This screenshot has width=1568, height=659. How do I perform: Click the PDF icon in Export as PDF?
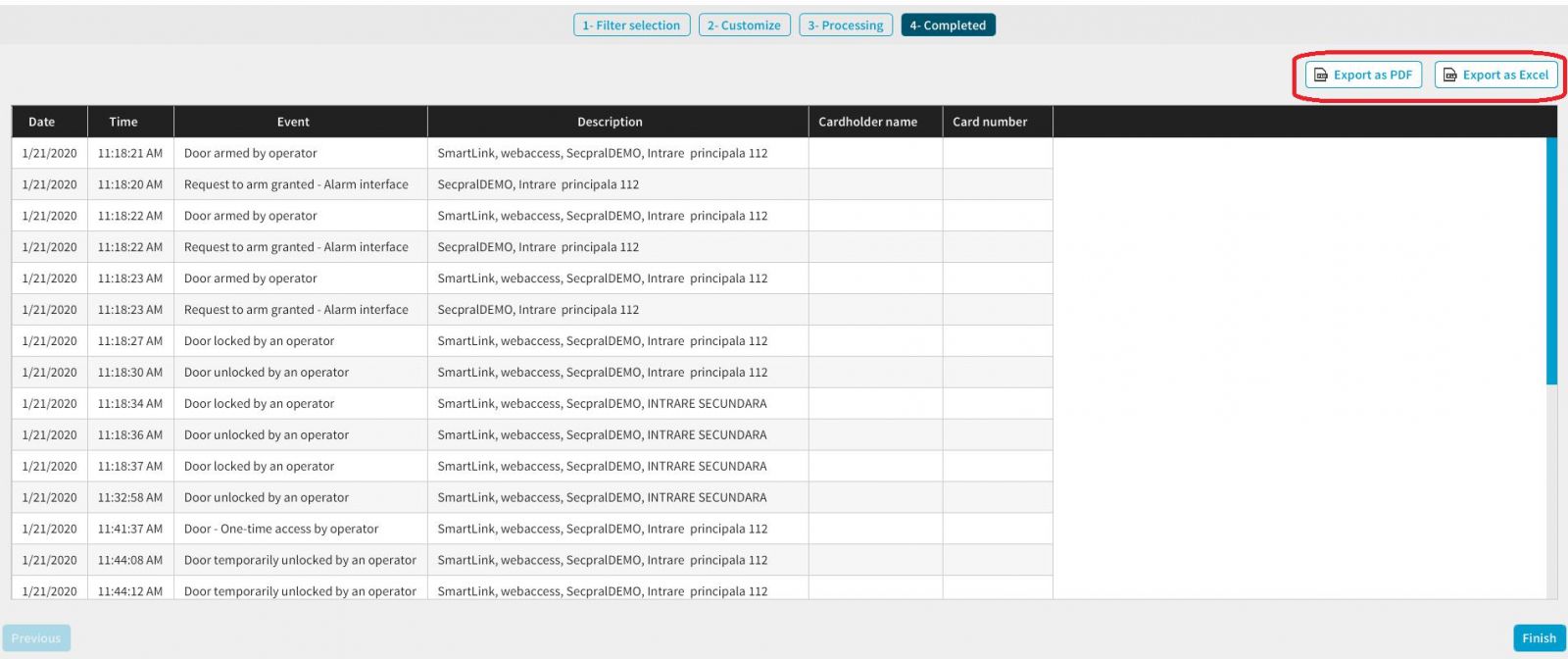(x=1321, y=76)
